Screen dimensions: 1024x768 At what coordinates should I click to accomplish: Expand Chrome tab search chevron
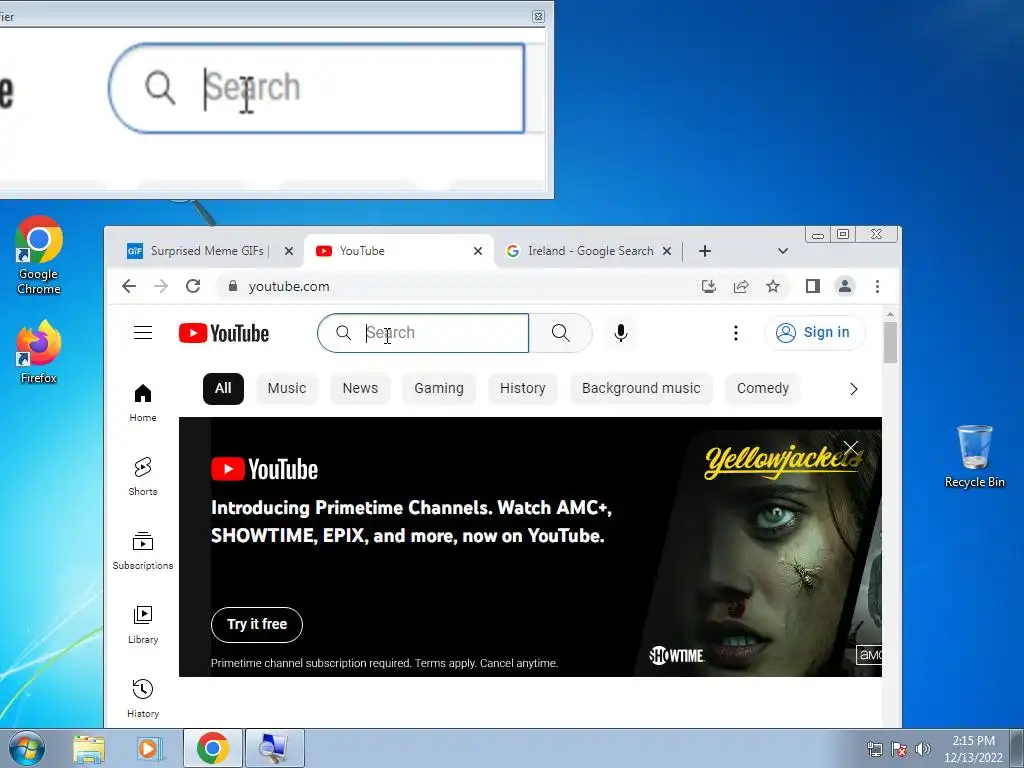click(x=783, y=251)
